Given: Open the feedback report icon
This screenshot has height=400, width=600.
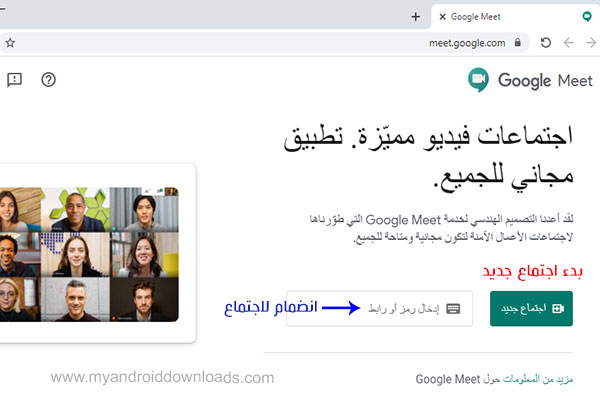Looking at the screenshot, I should 15,80.
